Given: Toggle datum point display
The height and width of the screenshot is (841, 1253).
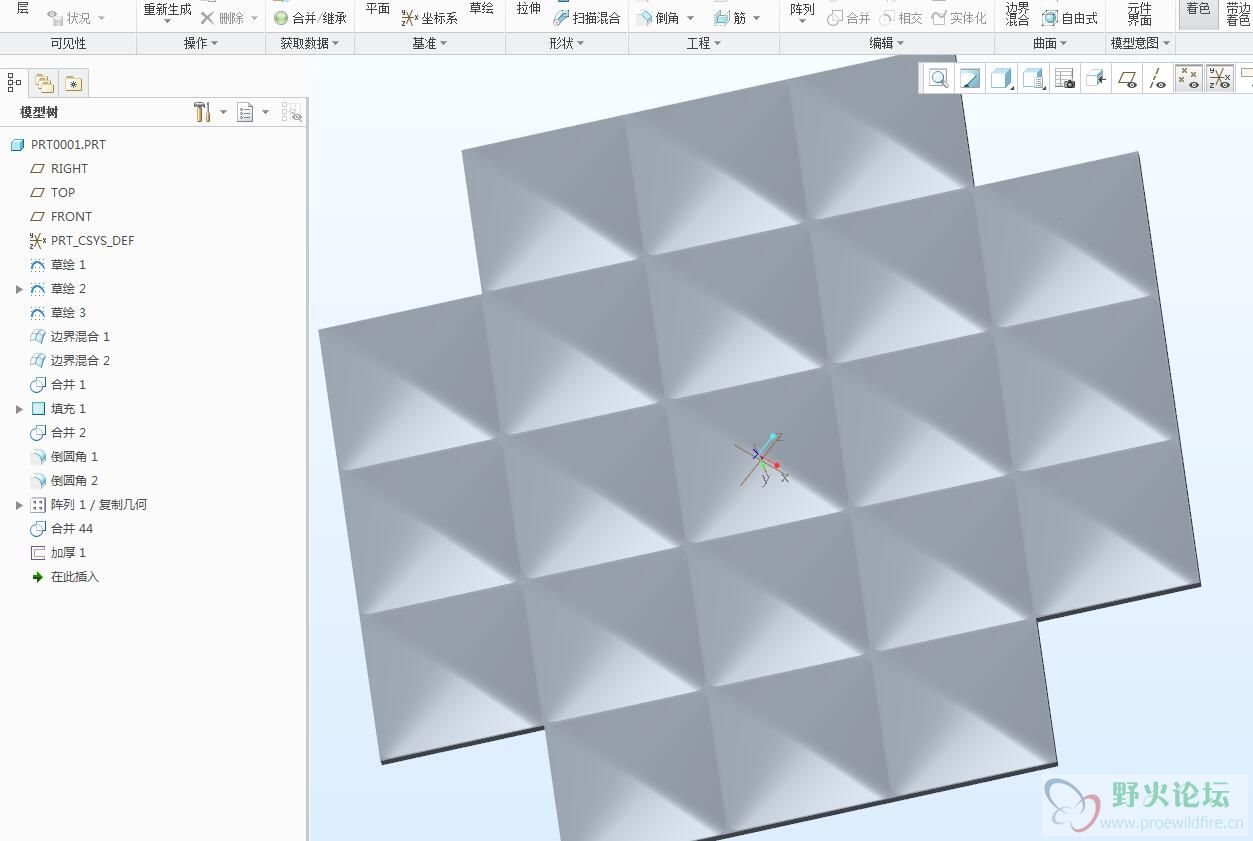Looking at the screenshot, I should point(1188,79).
